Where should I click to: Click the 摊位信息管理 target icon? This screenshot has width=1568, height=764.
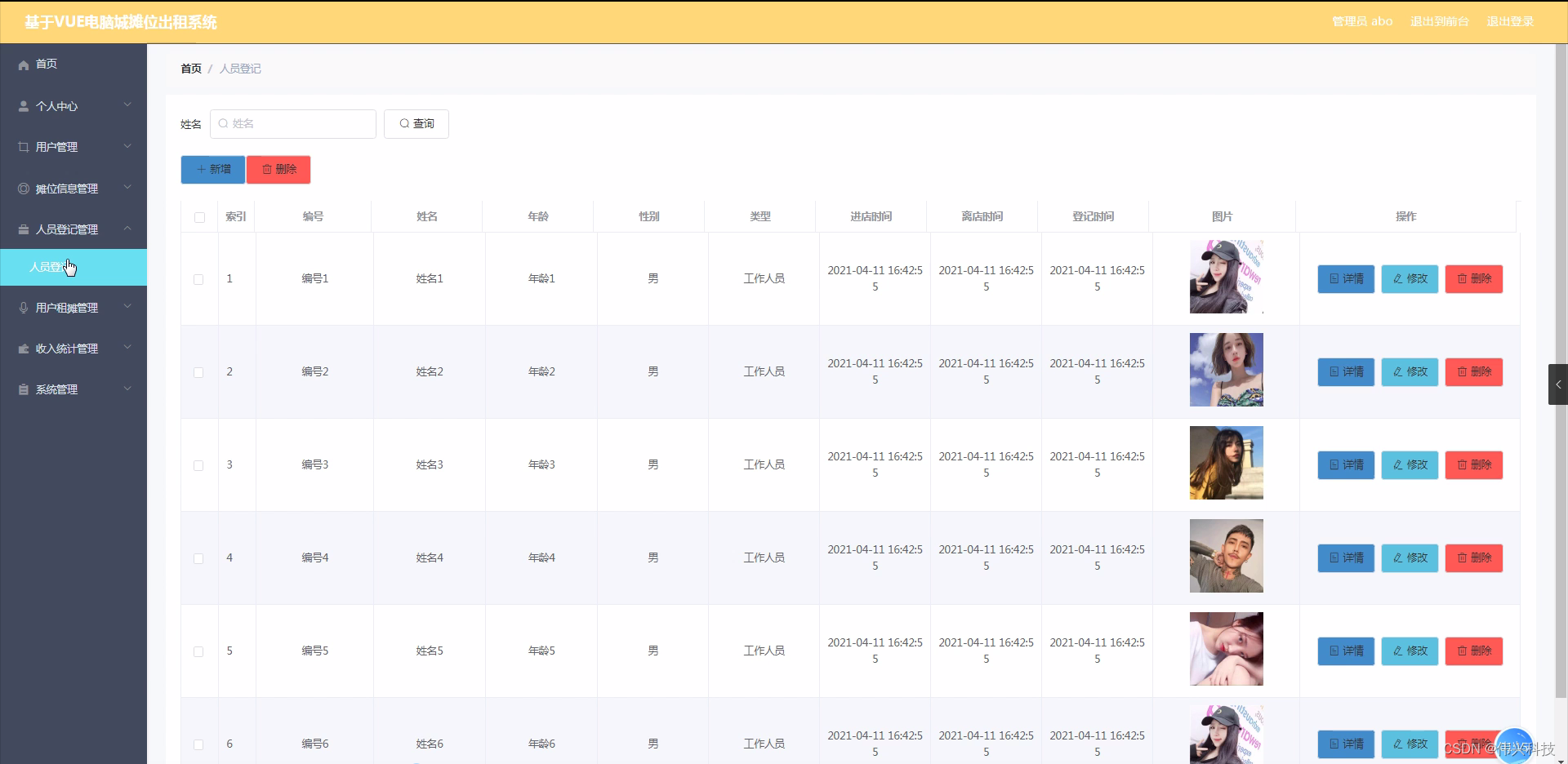click(x=23, y=188)
